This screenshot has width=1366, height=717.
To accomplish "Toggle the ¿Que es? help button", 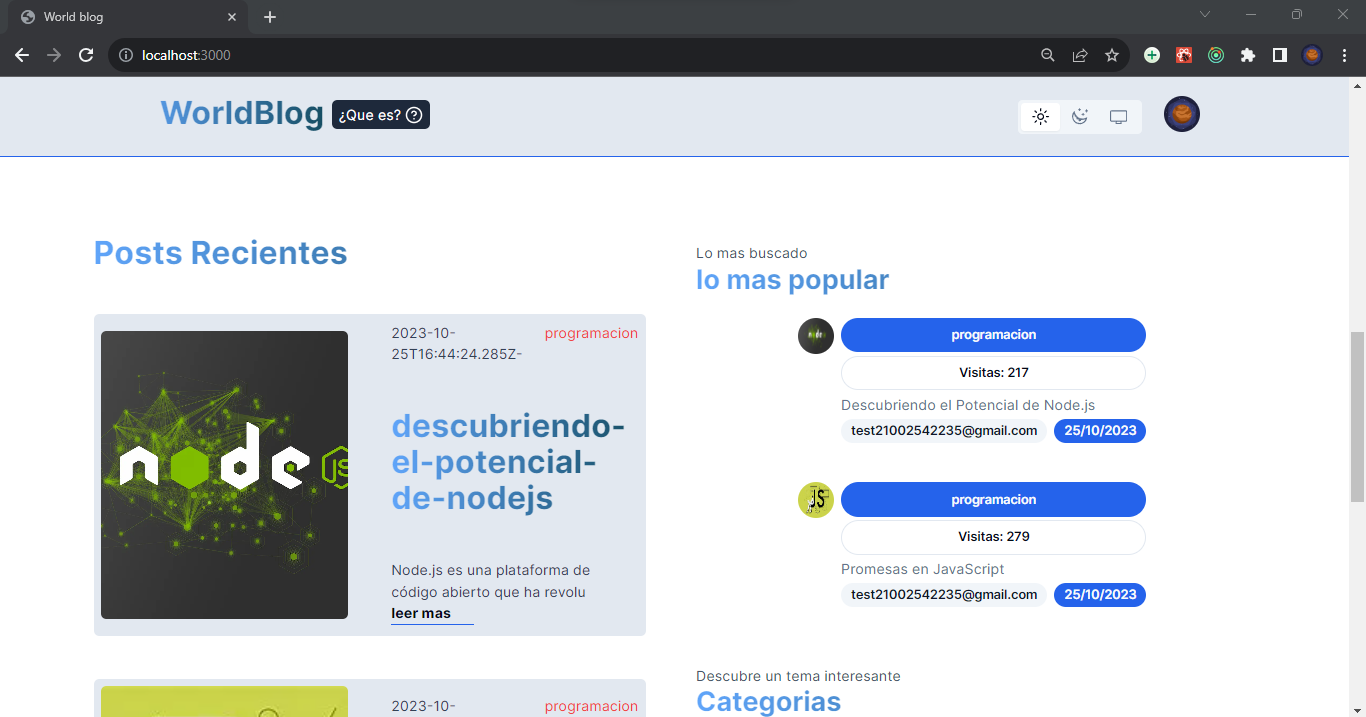I will [380, 114].
